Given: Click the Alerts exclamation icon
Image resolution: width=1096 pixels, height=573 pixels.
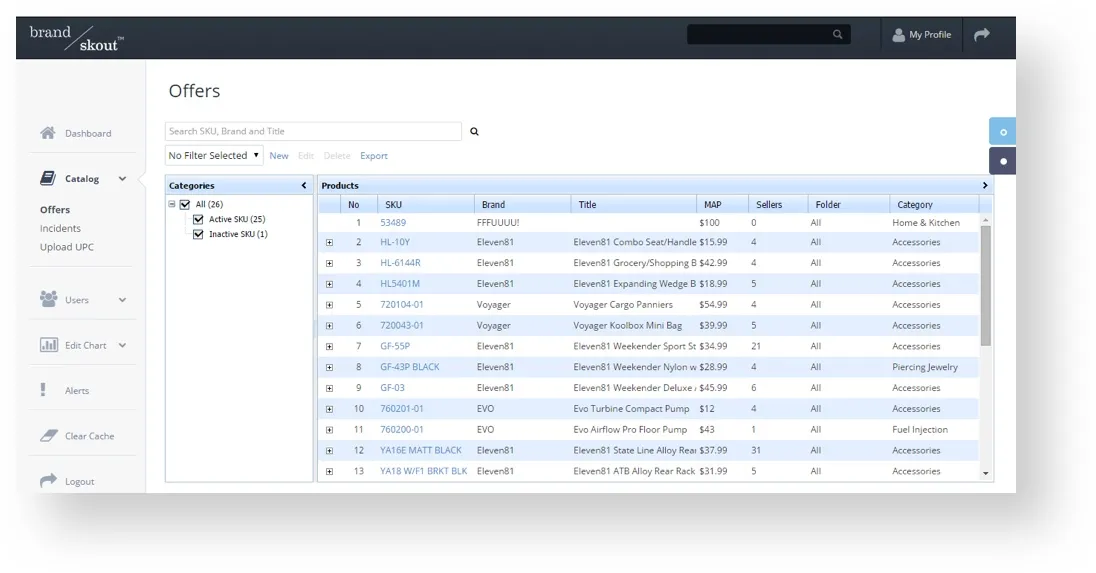Looking at the screenshot, I should pos(43,390).
